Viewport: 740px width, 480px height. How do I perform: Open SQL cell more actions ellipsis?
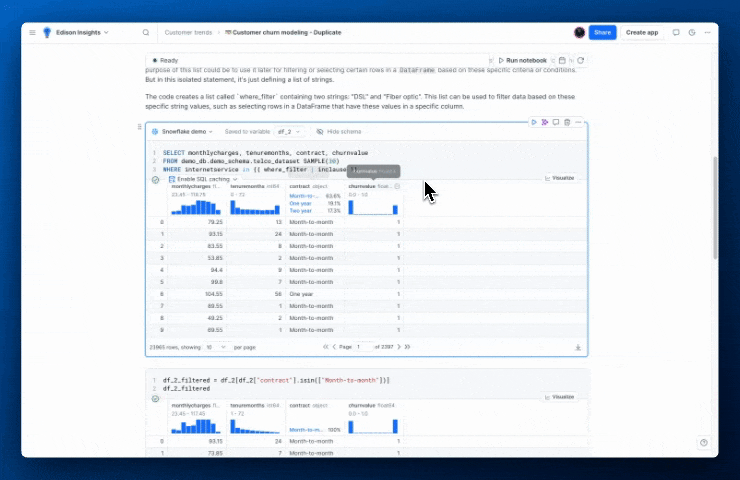click(578, 122)
